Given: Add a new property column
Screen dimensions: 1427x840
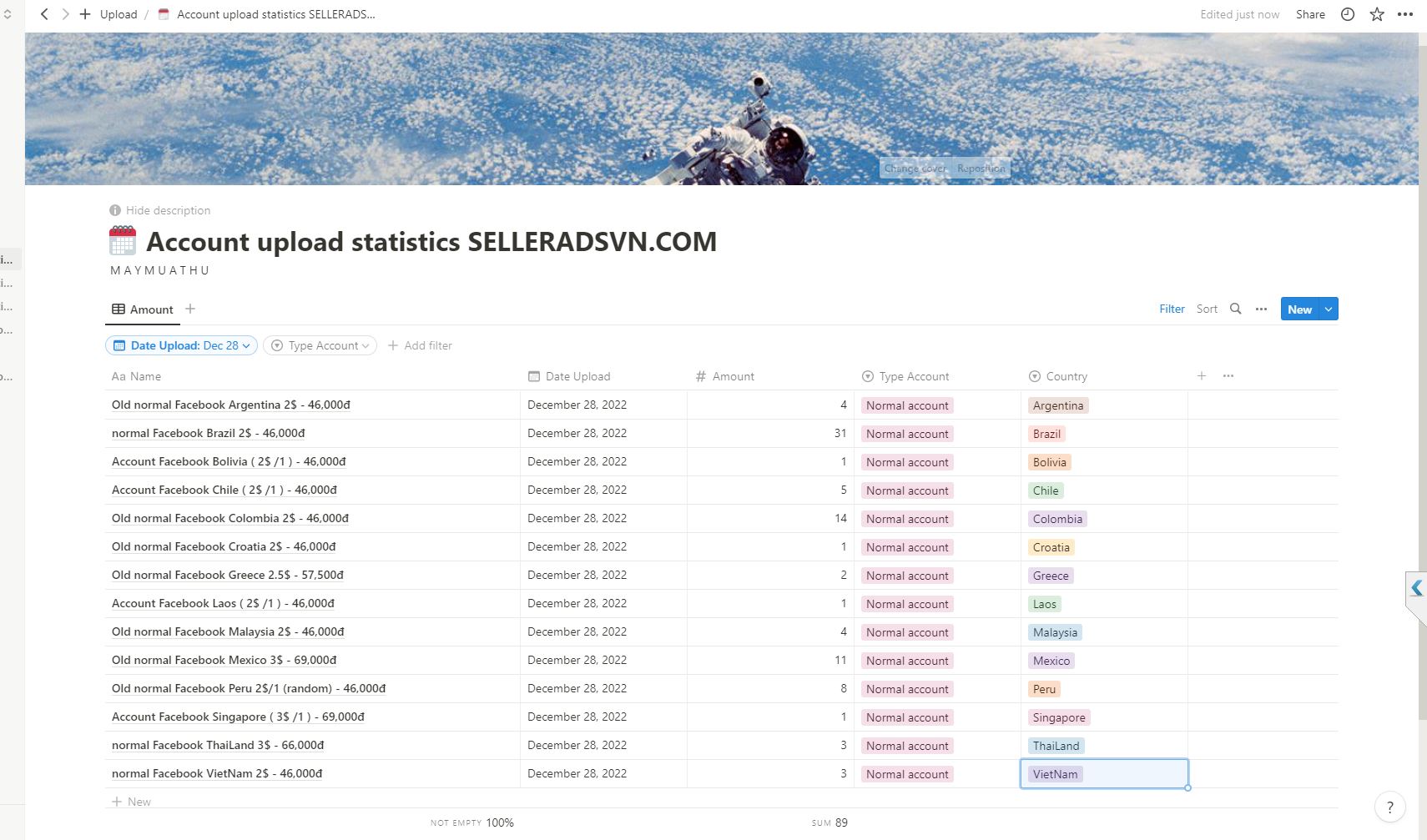Looking at the screenshot, I should (x=1202, y=376).
